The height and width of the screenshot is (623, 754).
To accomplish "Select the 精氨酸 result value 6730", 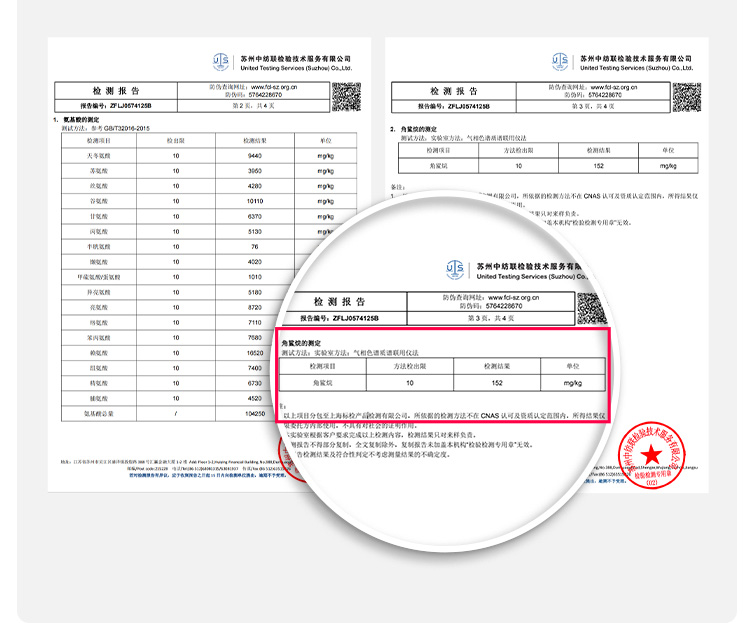I will pos(255,383).
